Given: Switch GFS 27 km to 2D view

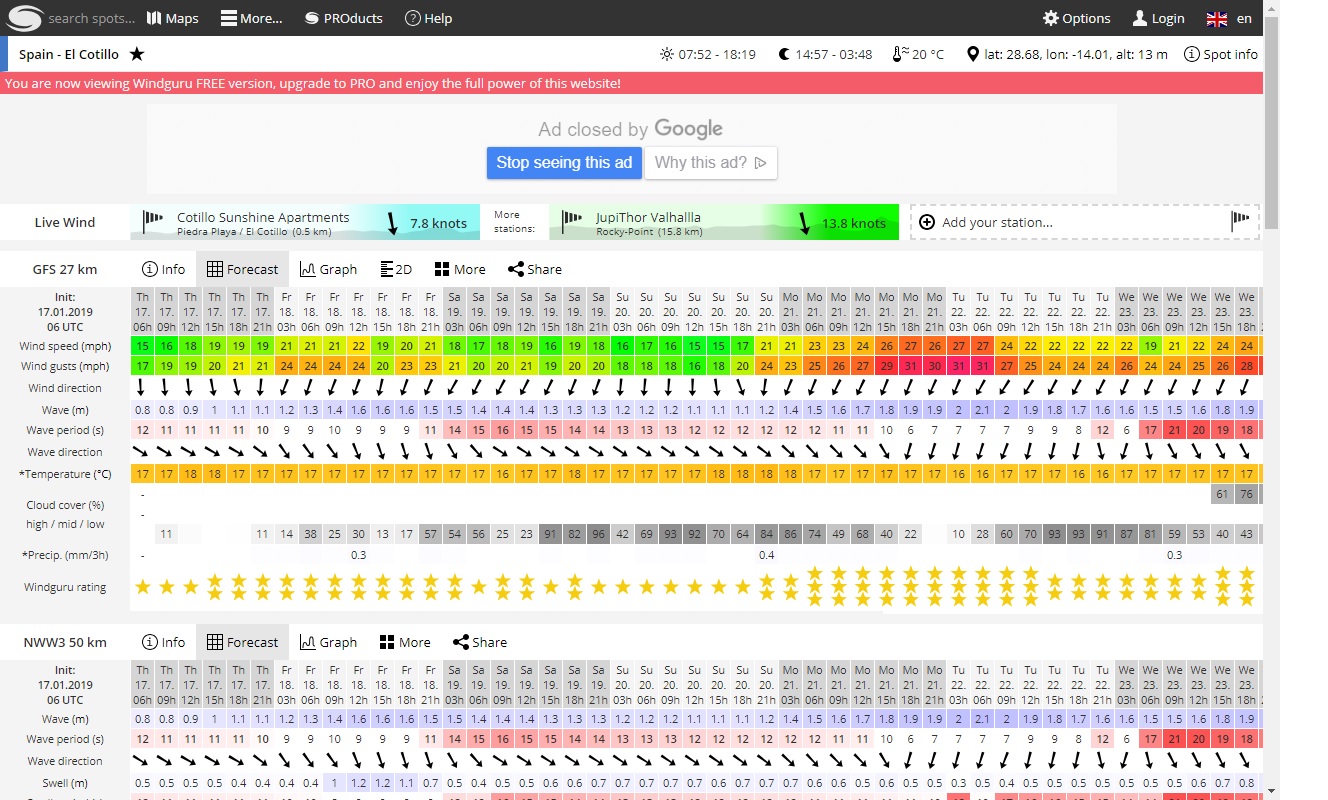Looking at the screenshot, I should point(397,269).
